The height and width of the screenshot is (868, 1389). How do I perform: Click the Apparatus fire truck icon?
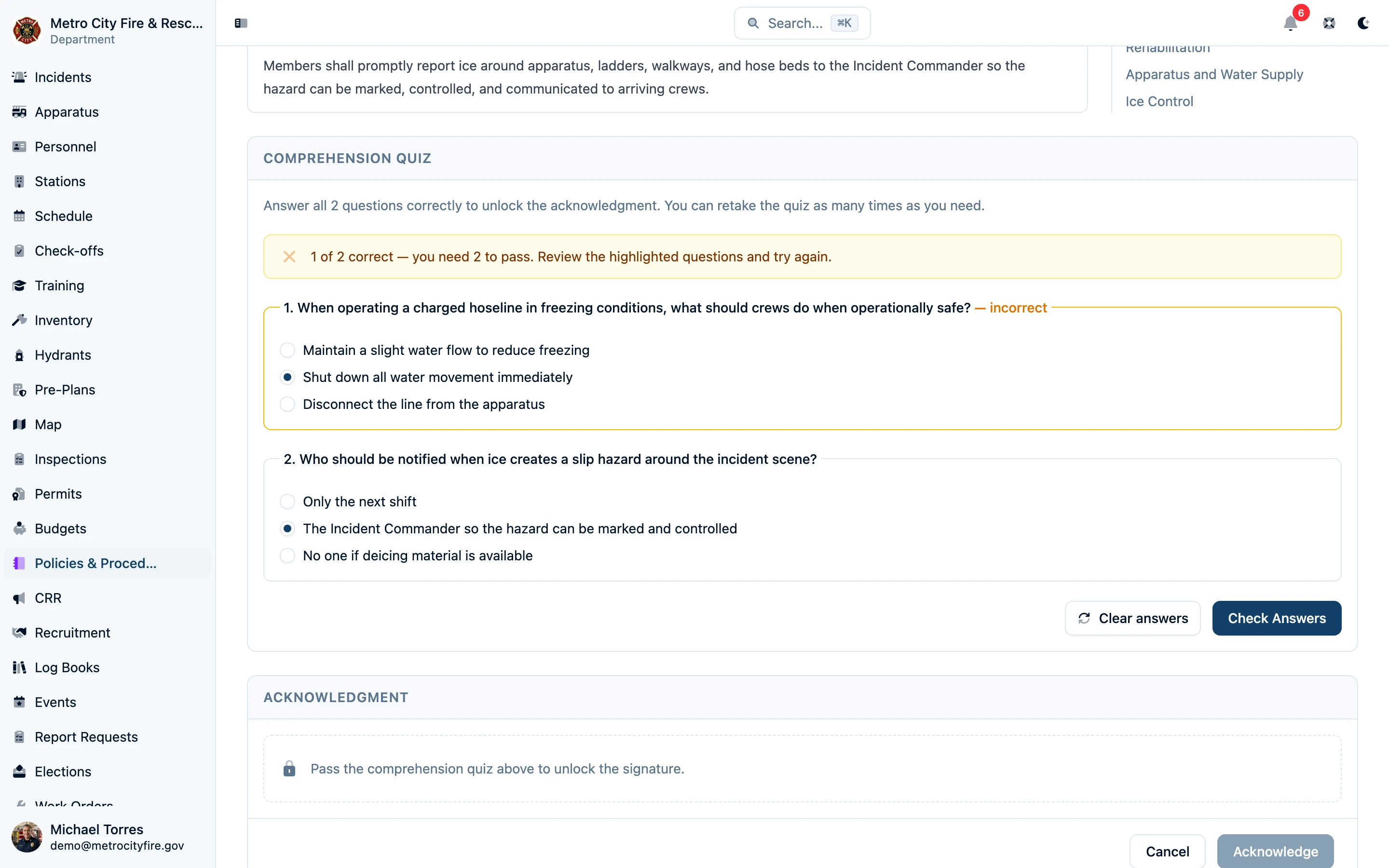coord(19,112)
